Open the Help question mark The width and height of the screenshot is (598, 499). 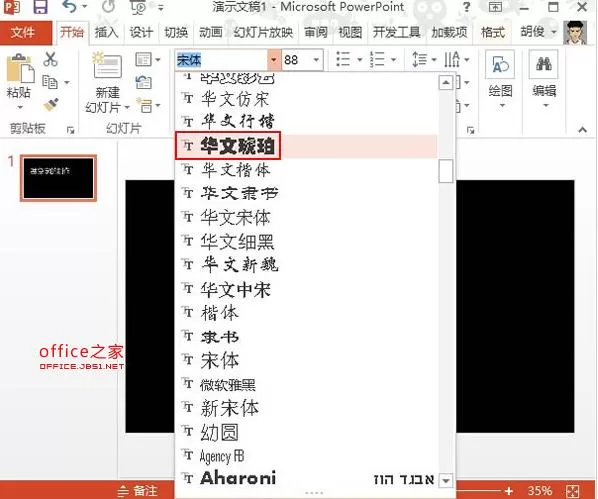466,7
